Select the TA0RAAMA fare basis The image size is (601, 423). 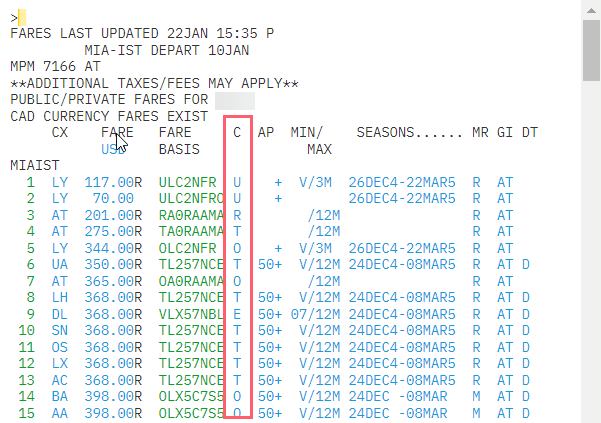(x=191, y=231)
